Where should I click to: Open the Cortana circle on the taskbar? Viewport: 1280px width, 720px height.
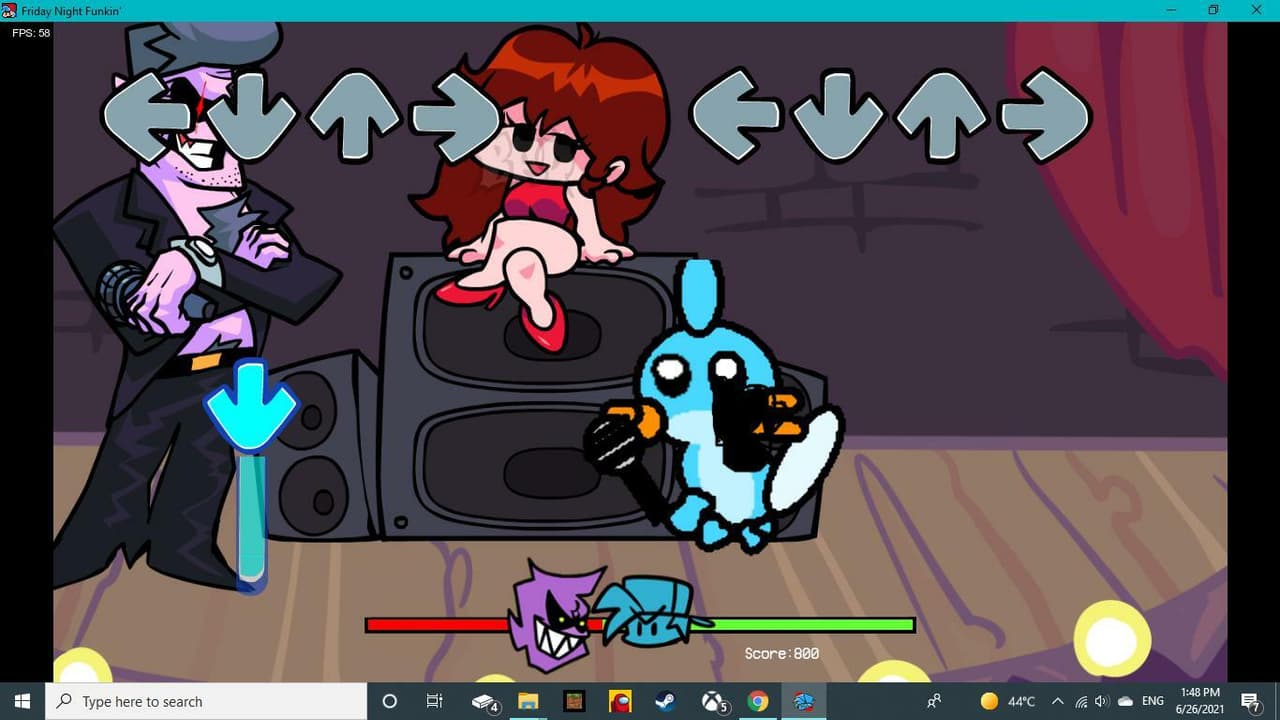[390, 701]
